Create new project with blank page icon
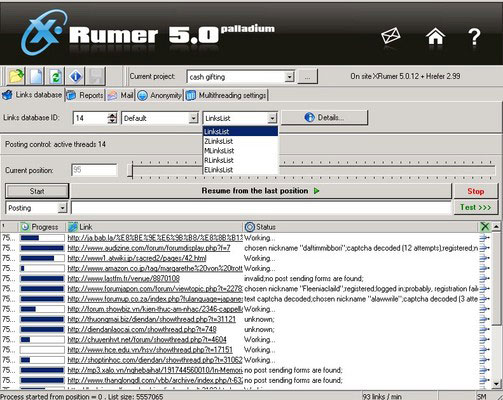503x400 pixels. 36,76
